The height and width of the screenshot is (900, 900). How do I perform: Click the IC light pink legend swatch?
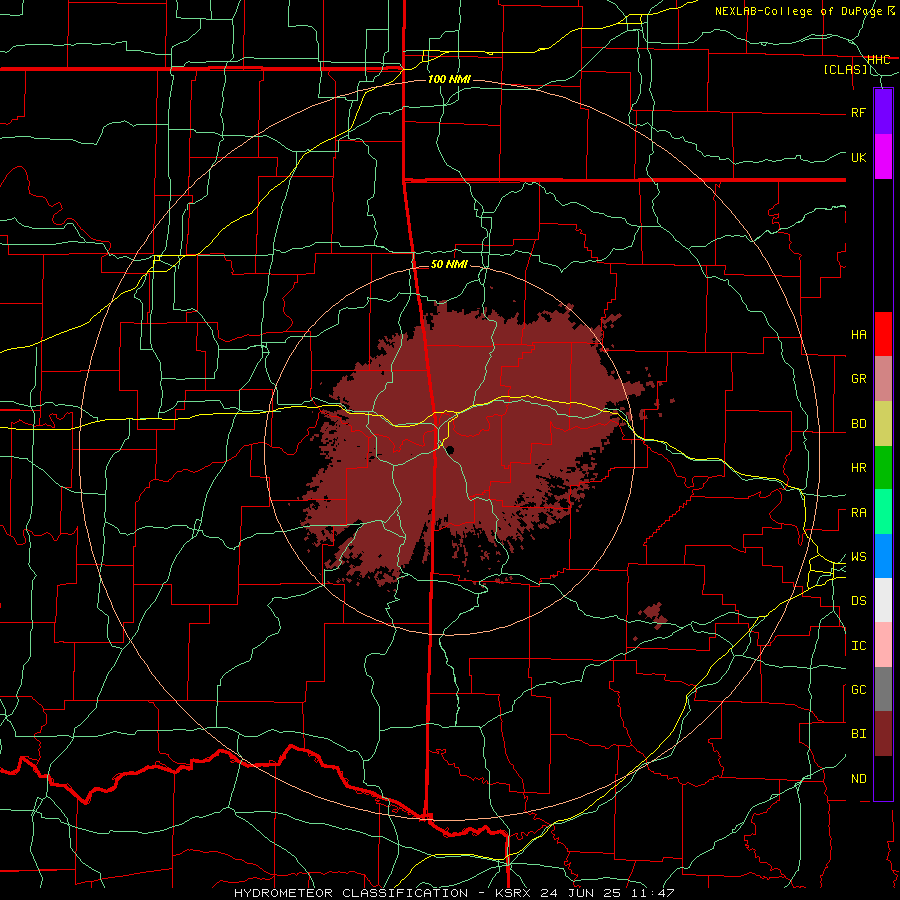pos(883,645)
